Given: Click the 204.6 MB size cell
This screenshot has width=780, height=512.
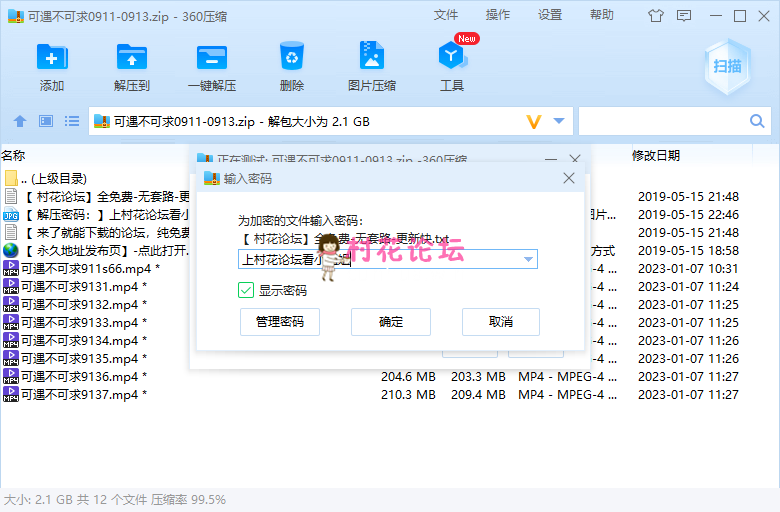Looking at the screenshot, I should point(408,377).
